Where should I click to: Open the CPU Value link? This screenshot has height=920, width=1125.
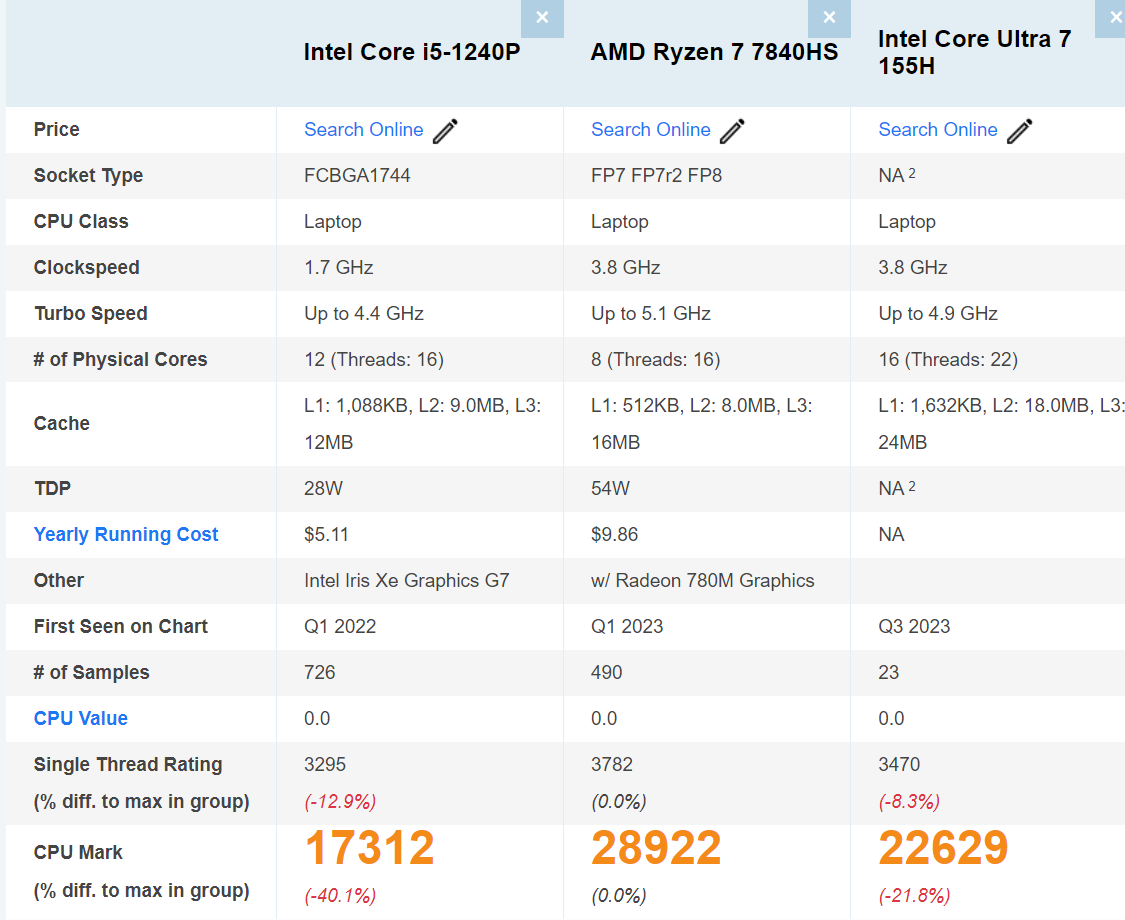point(81,718)
